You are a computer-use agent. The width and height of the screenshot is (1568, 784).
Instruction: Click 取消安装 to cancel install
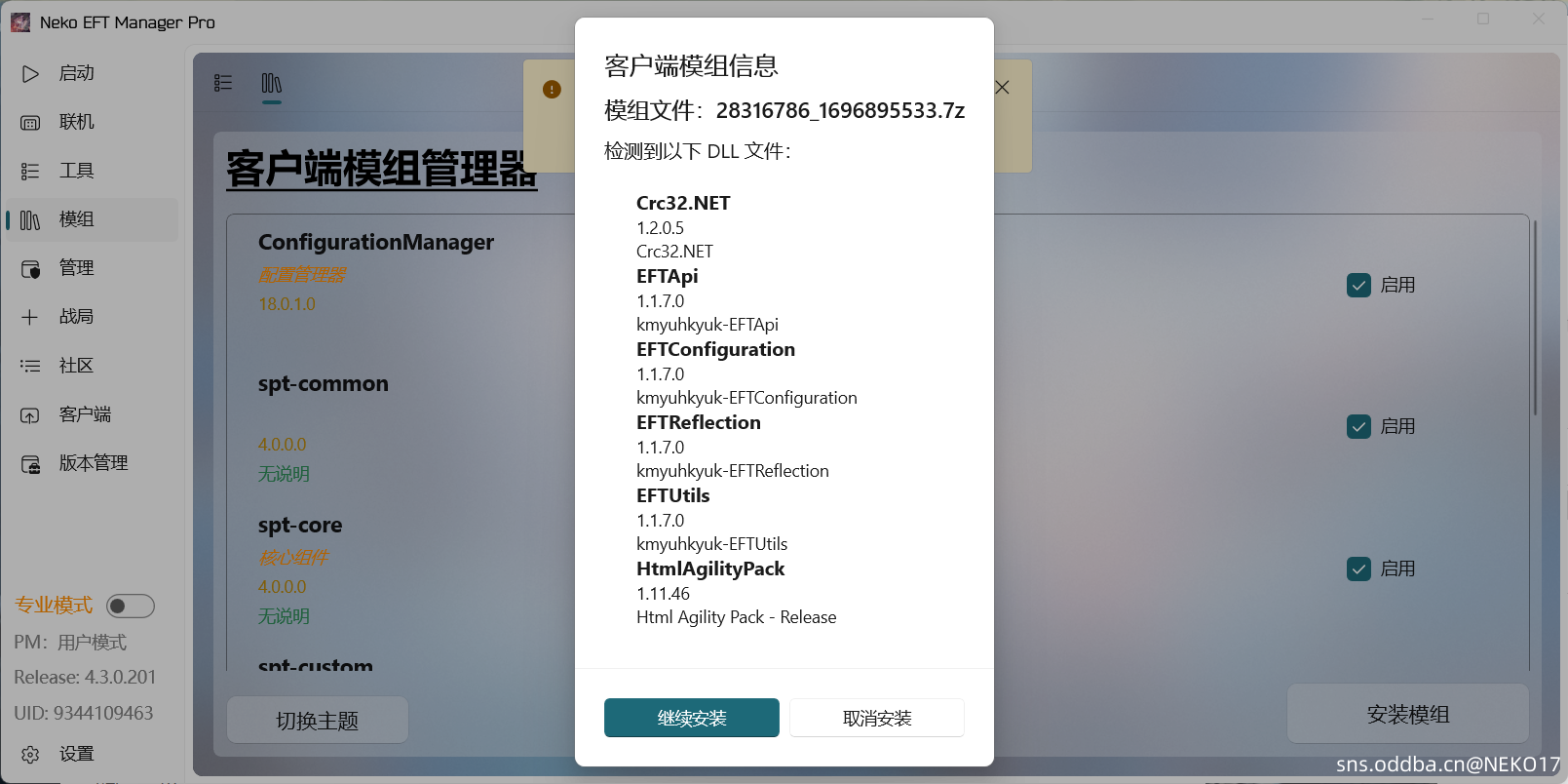[x=877, y=718]
